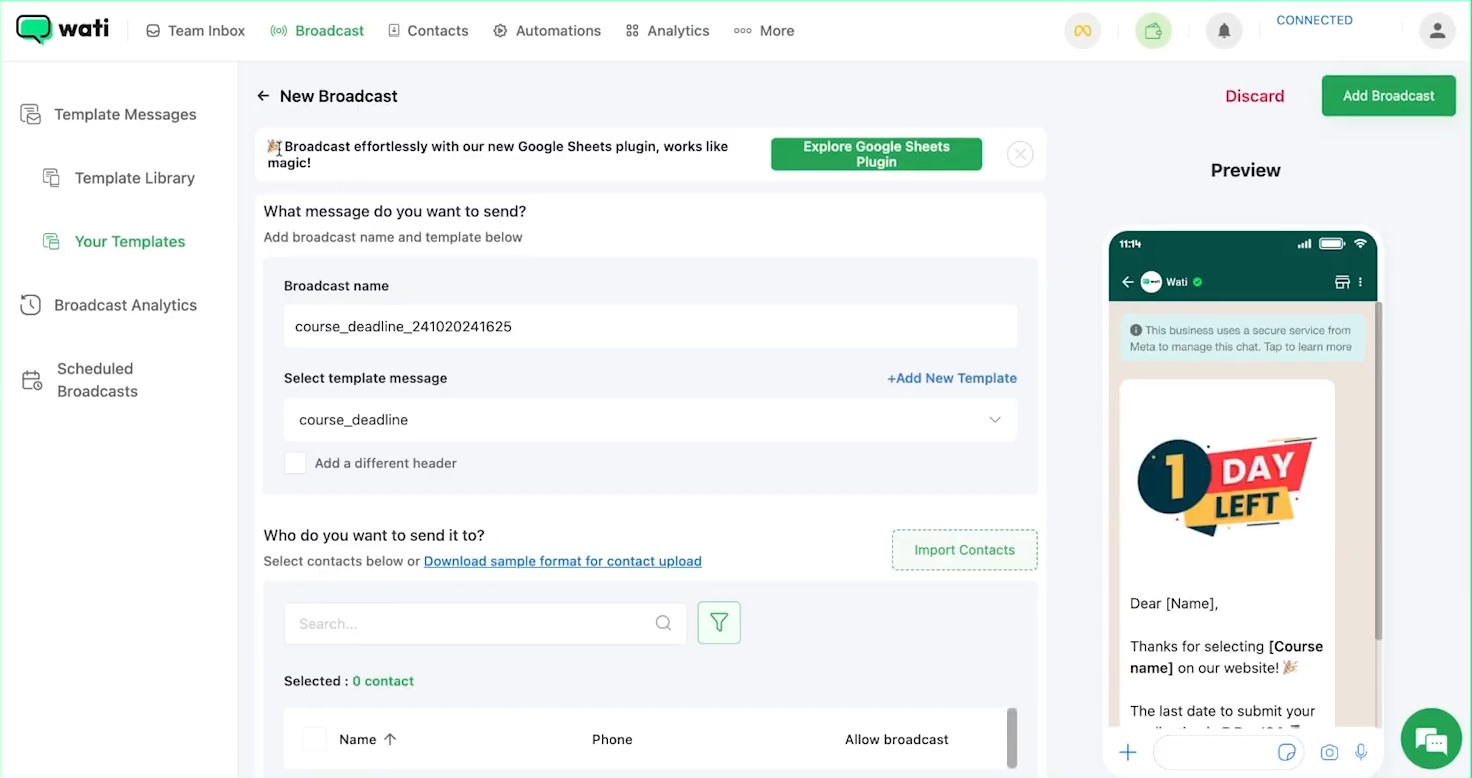The height and width of the screenshot is (778, 1472).
Task: Click the search magnifier icon
Action: pyautogui.click(x=663, y=623)
